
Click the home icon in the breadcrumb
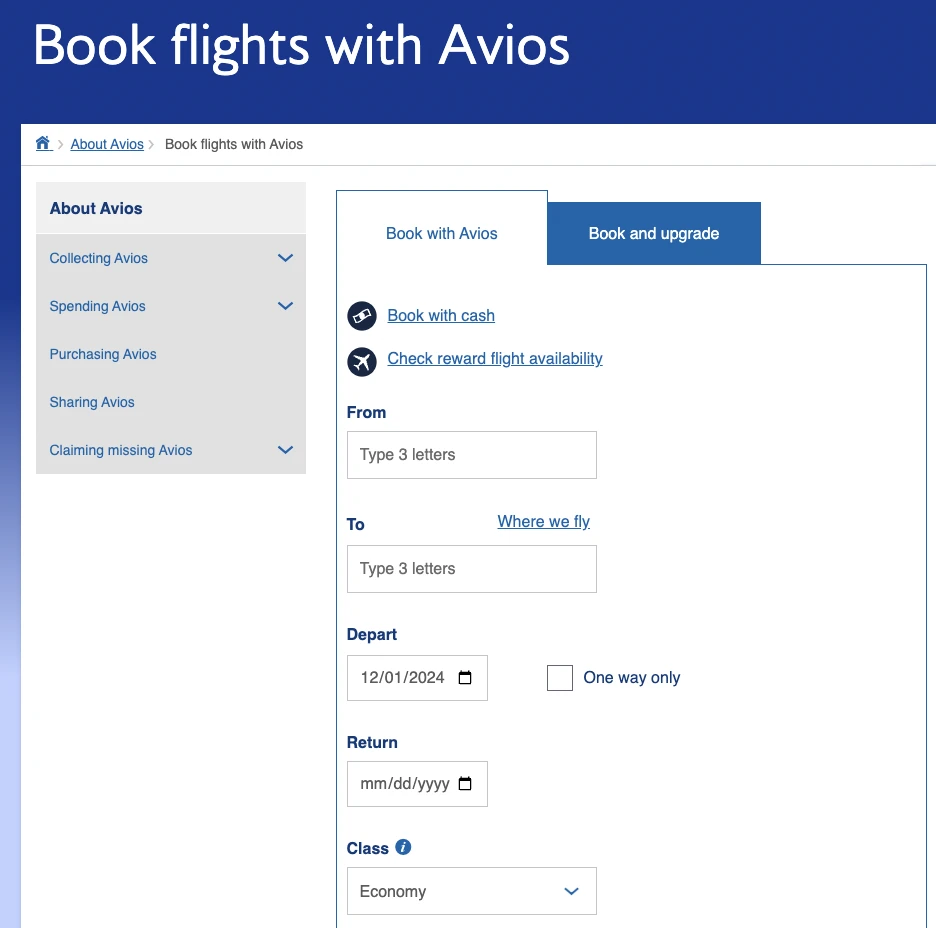click(43, 143)
